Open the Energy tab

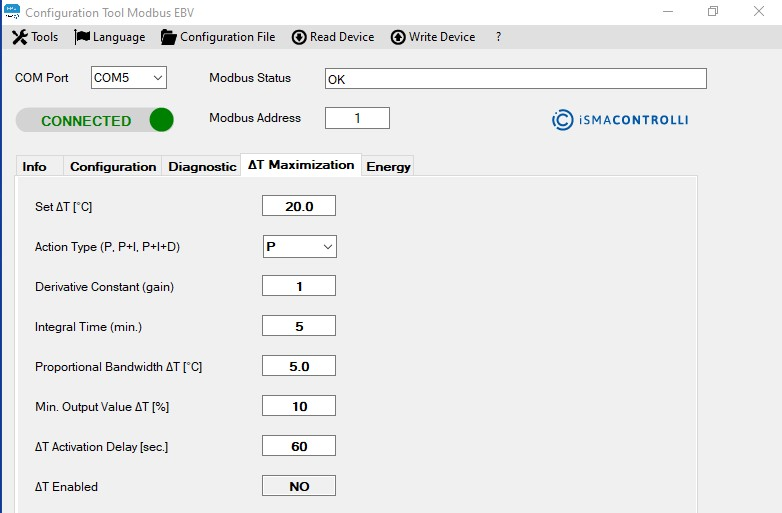[x=388, y=167]
